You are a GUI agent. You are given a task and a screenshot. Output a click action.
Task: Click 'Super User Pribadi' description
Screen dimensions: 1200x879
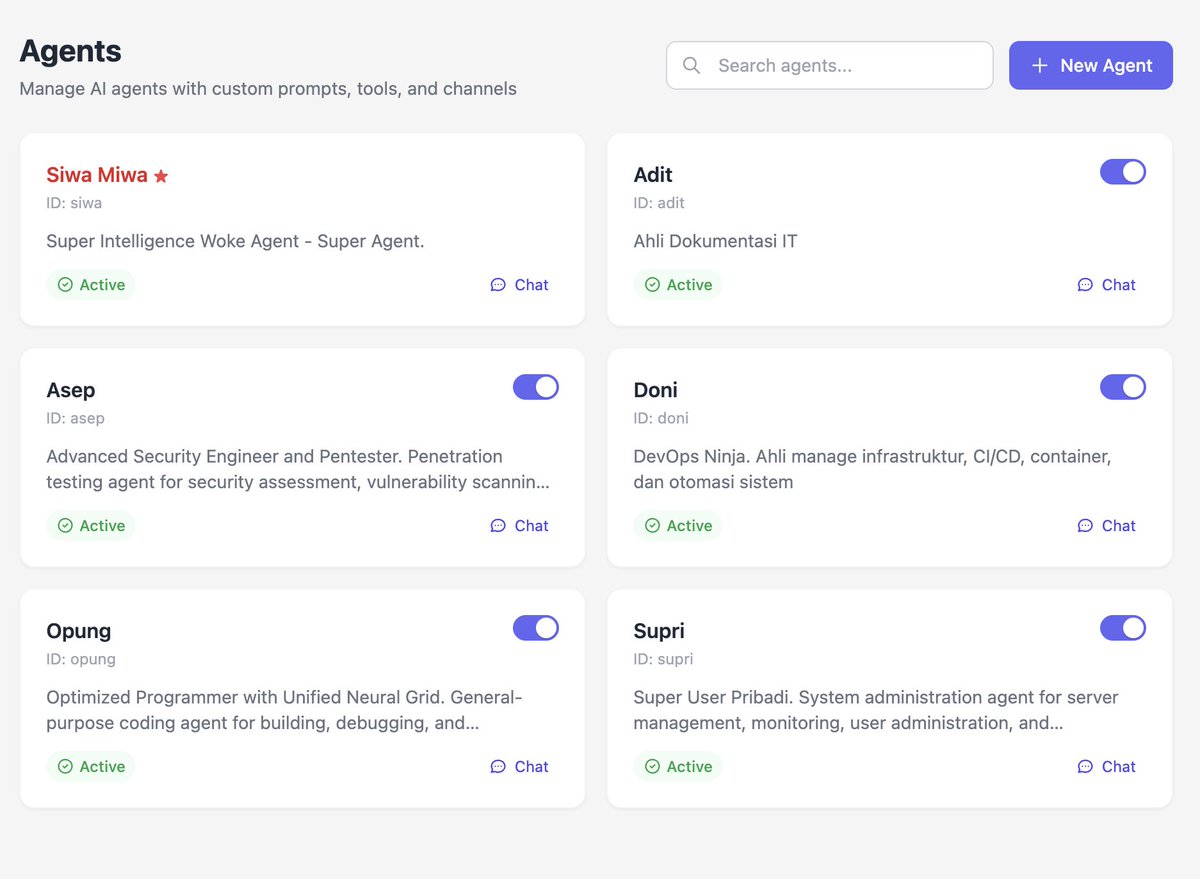coord(876,710)
